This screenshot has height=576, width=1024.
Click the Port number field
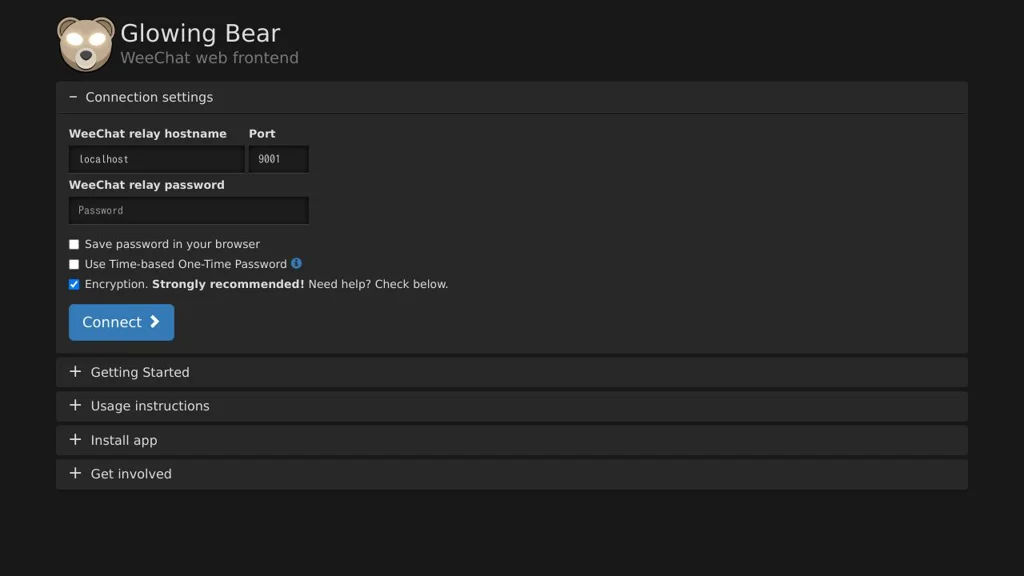tap(278, 159)
